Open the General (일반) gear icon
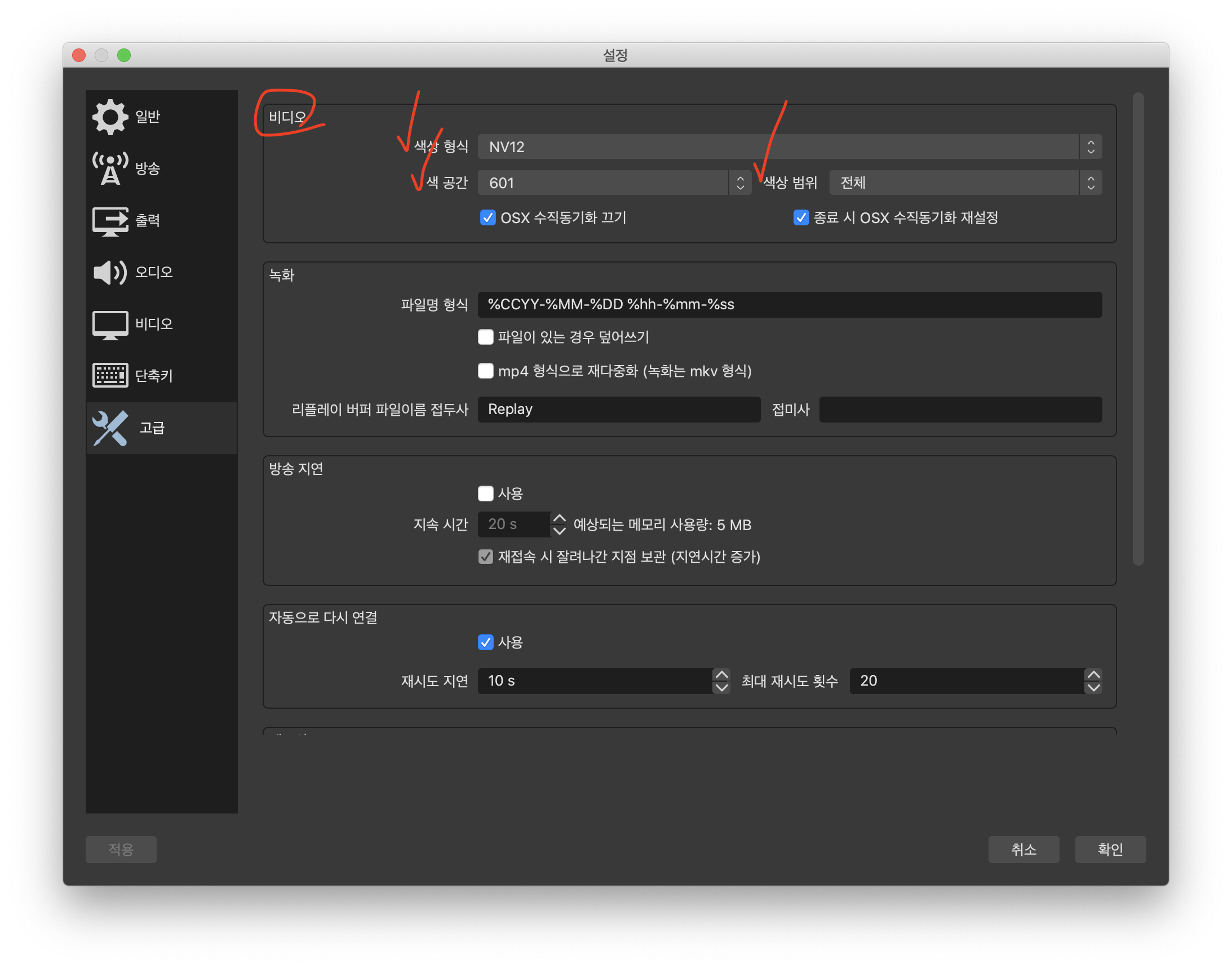Screen dimensions: 1232x969 click(x=110, y=117)
